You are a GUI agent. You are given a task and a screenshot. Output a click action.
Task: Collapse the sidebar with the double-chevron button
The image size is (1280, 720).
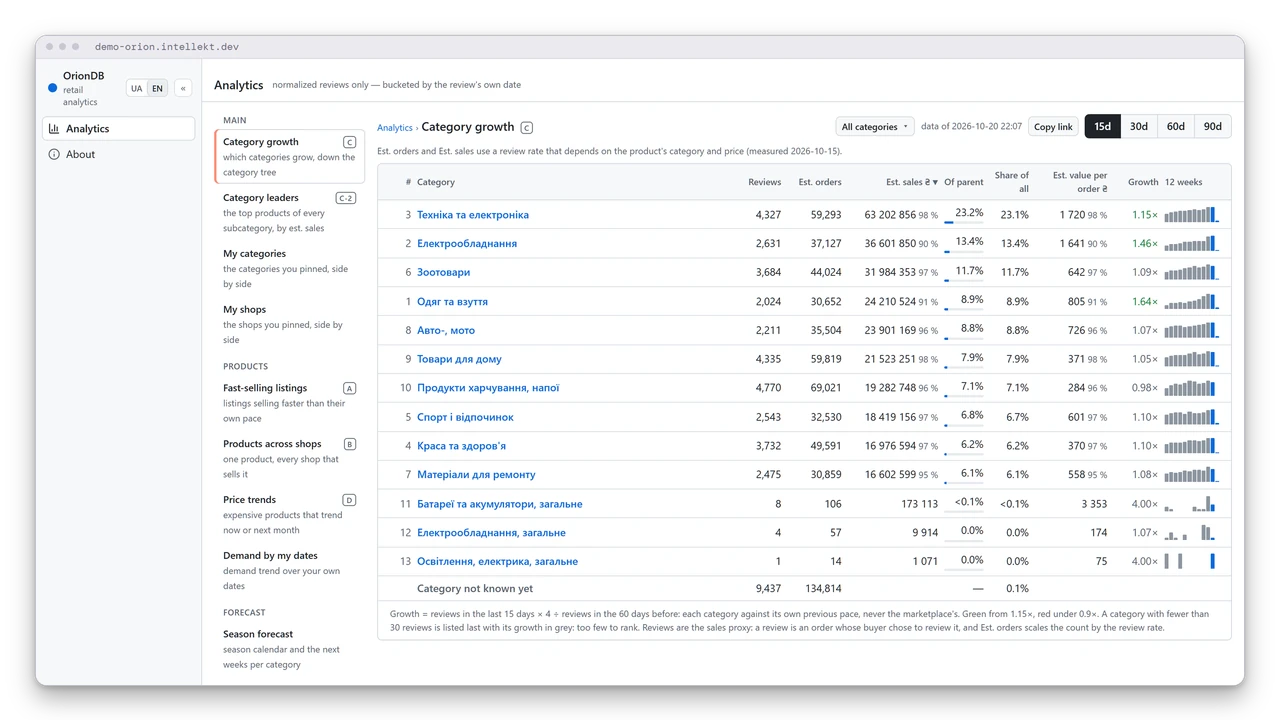[x=183, y=88]
